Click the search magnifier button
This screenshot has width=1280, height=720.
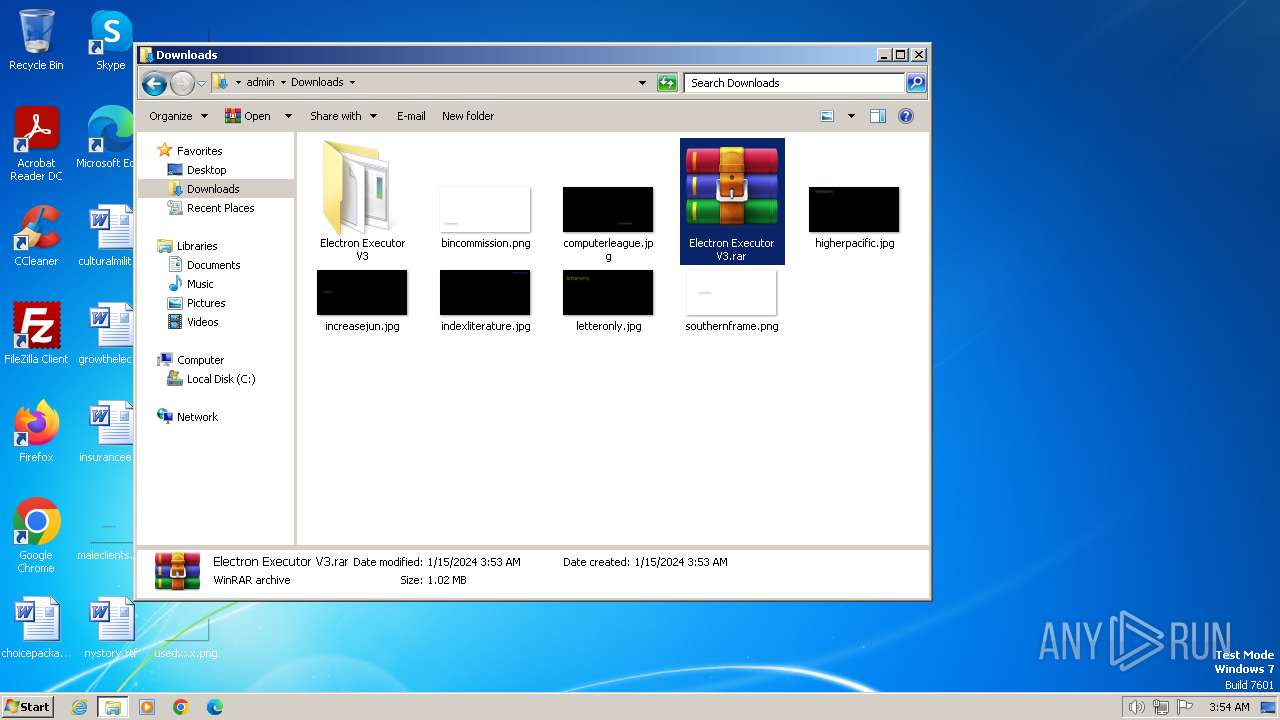click(915, 83)
